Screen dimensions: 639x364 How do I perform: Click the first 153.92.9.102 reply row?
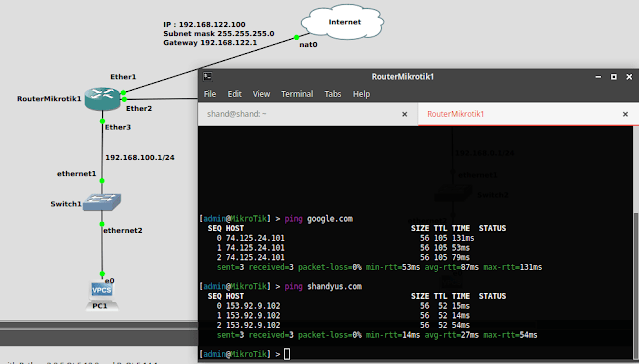pos(343,306)
